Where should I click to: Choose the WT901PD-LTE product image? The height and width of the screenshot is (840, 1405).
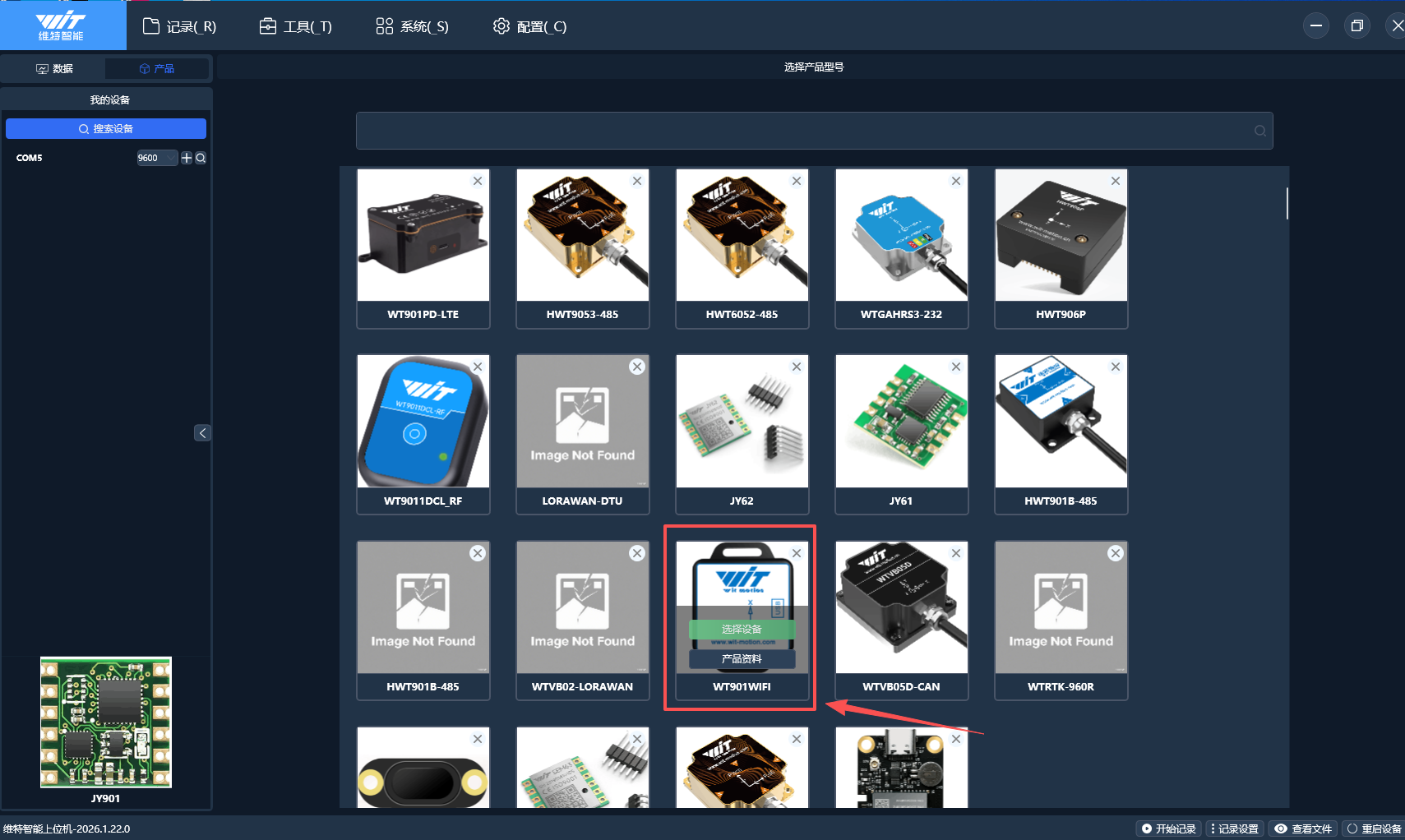click(423, 235)
